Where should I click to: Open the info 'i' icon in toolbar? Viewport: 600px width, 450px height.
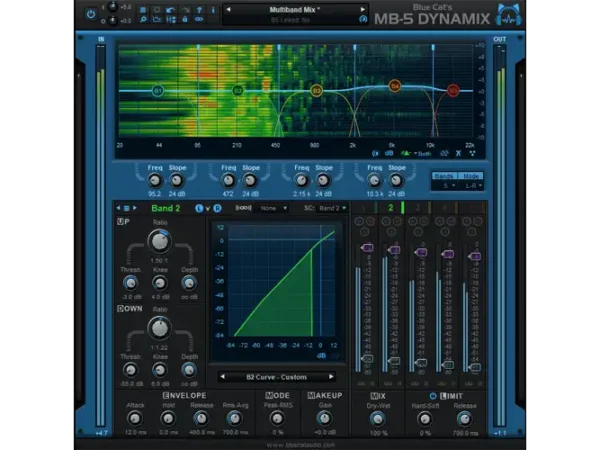click(x=213, y=10)
